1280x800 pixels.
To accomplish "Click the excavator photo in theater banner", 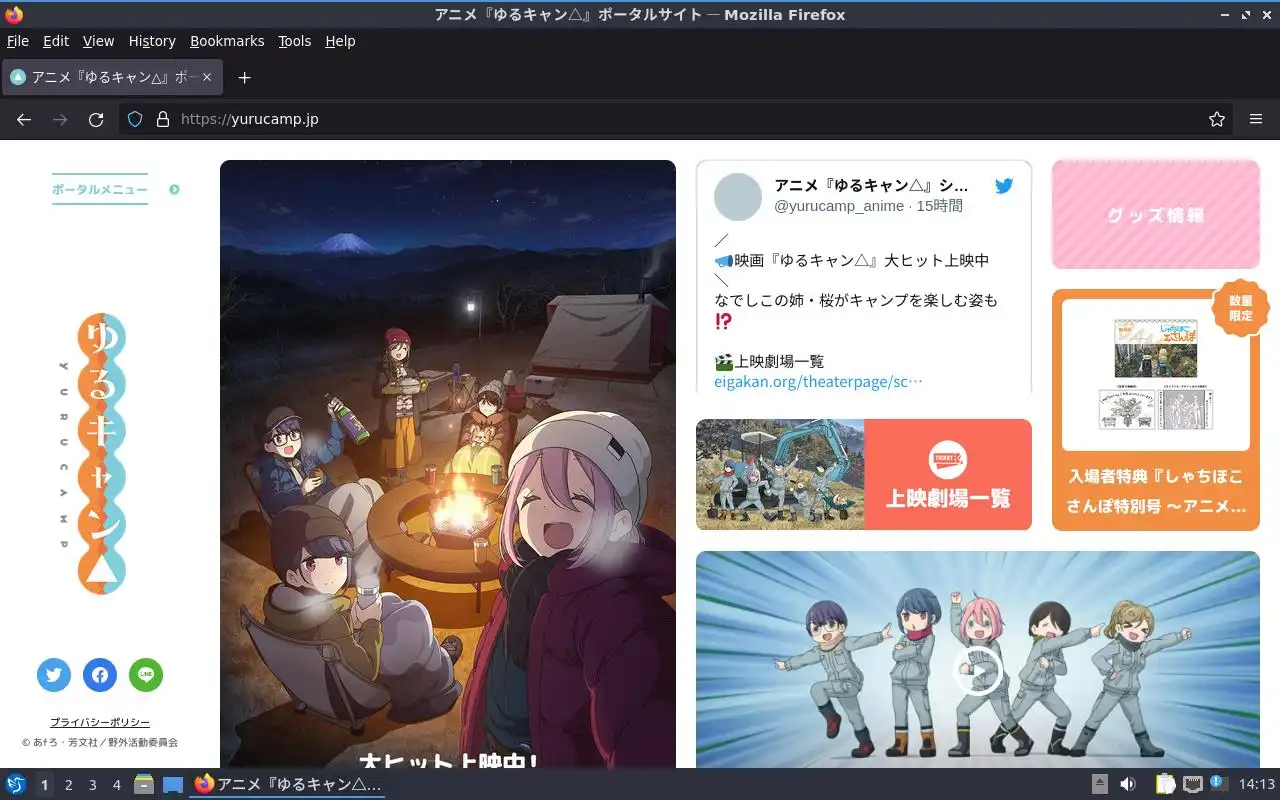I will (780, 474).
